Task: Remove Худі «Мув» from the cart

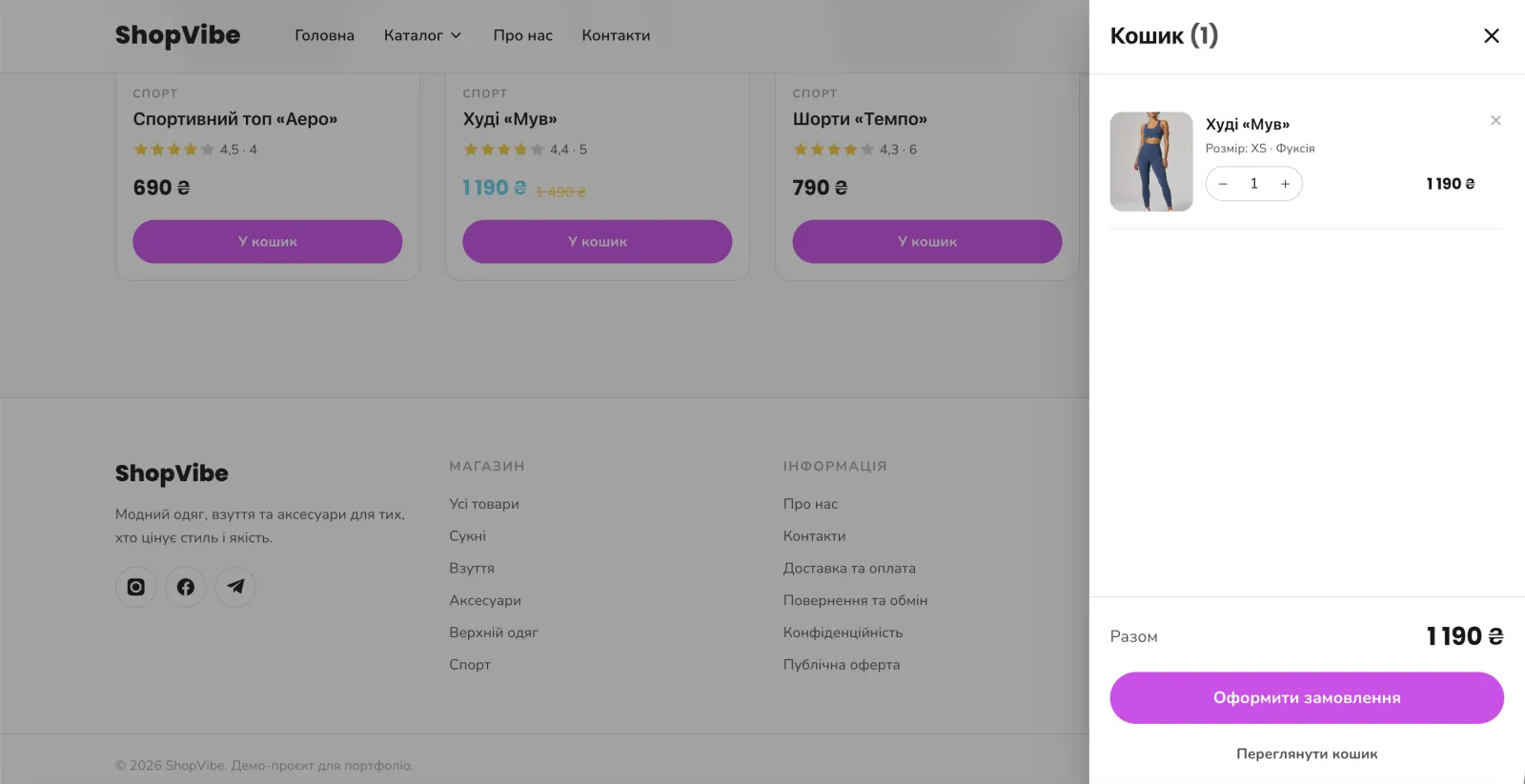Action: pos(1495,120)
